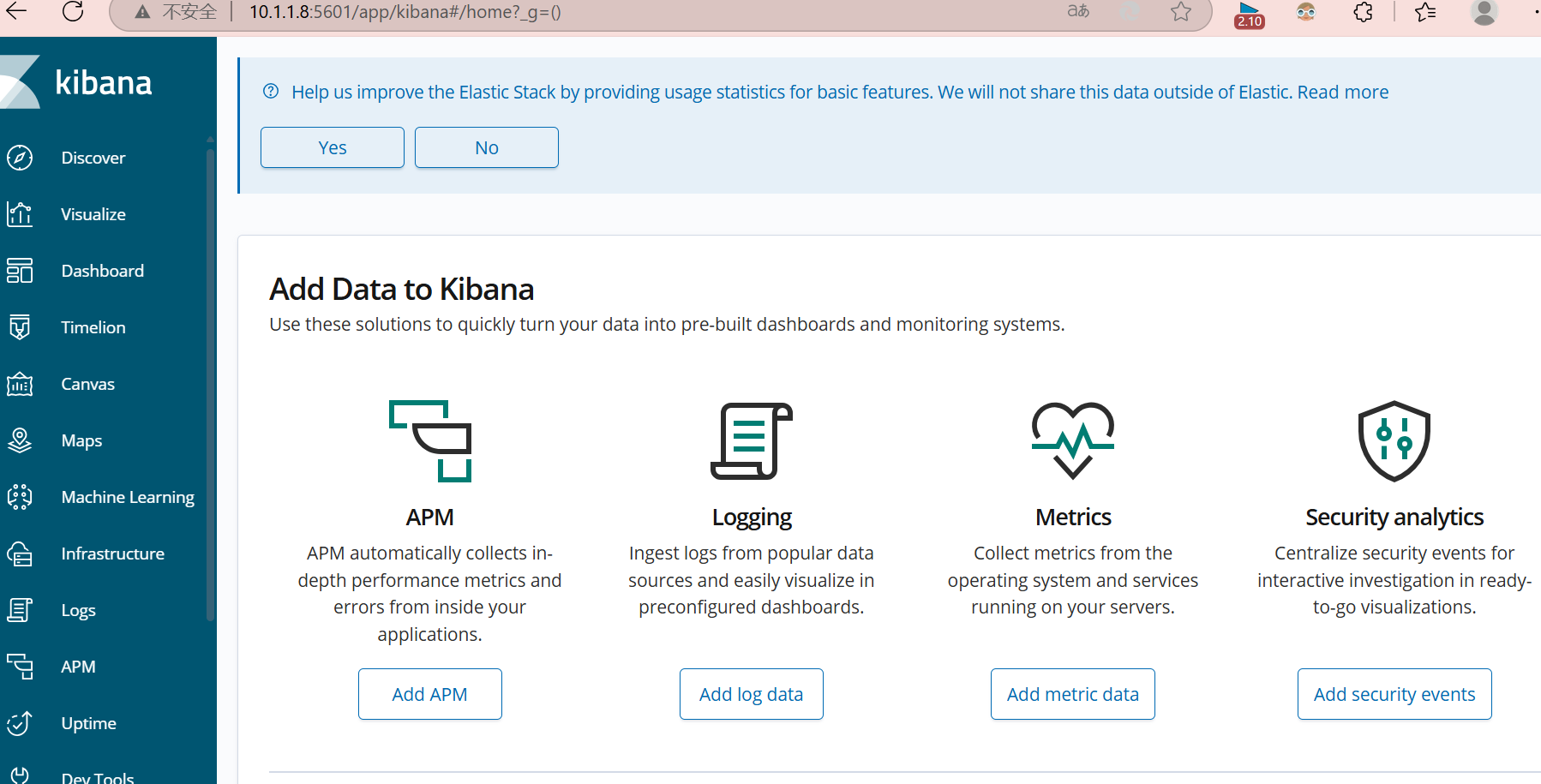Click the Timelion shield icon
Image resolution: width=1541 pixels, height=784 pixels.
click(20, 327)
